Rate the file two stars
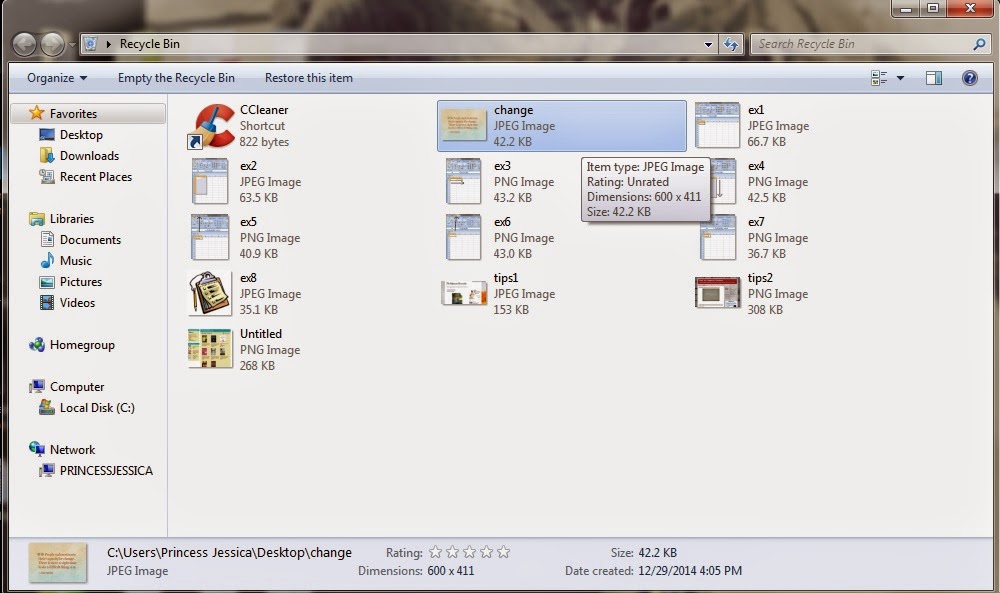The width and height of the screenshot is (1000, 593). pos(453,552)
